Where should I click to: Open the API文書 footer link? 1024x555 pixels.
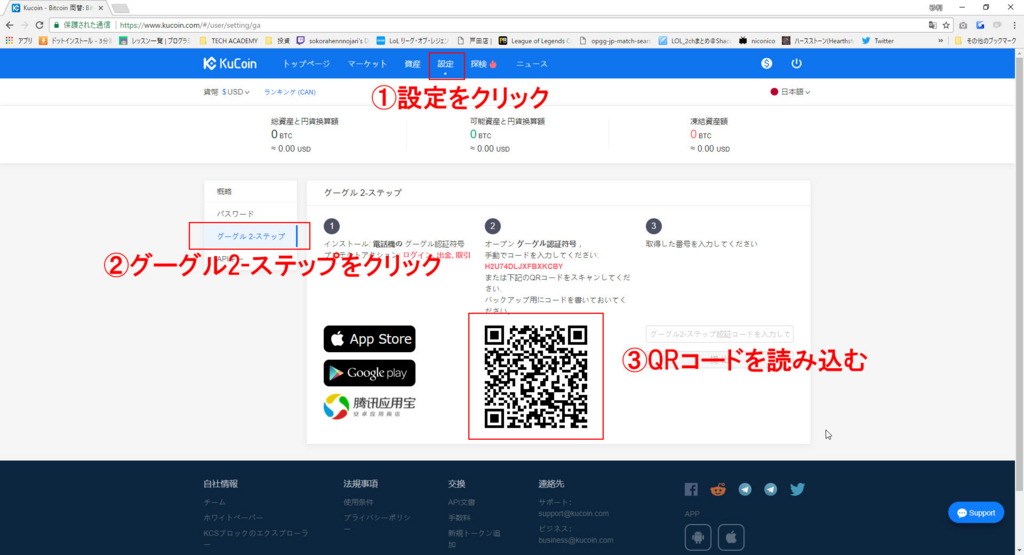(462, 502)
